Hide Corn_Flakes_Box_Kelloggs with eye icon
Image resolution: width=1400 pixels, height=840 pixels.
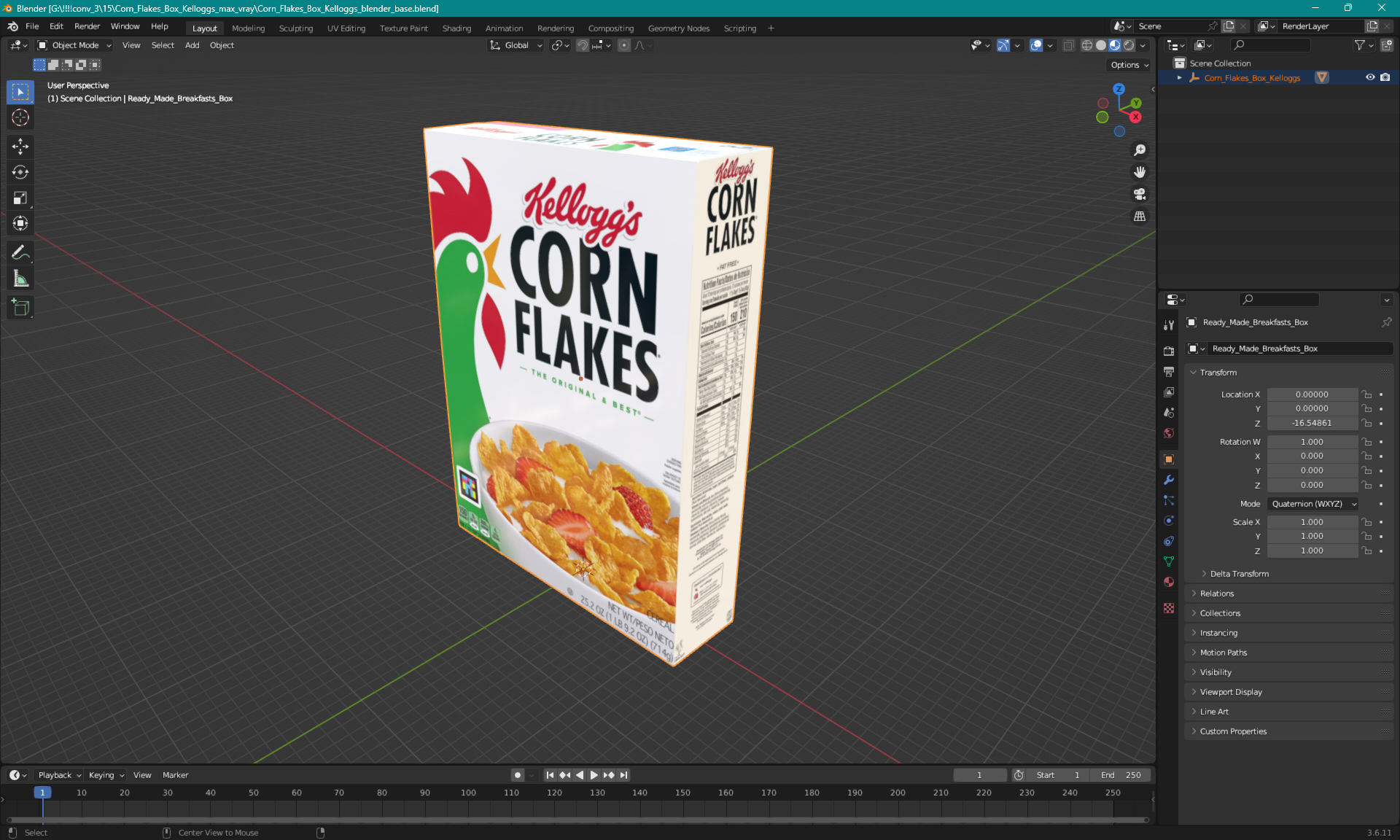1370,77
